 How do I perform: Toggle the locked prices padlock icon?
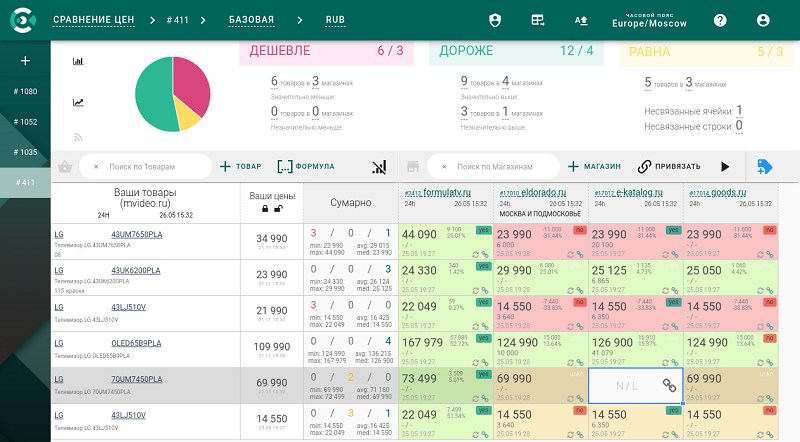point(265,209)
